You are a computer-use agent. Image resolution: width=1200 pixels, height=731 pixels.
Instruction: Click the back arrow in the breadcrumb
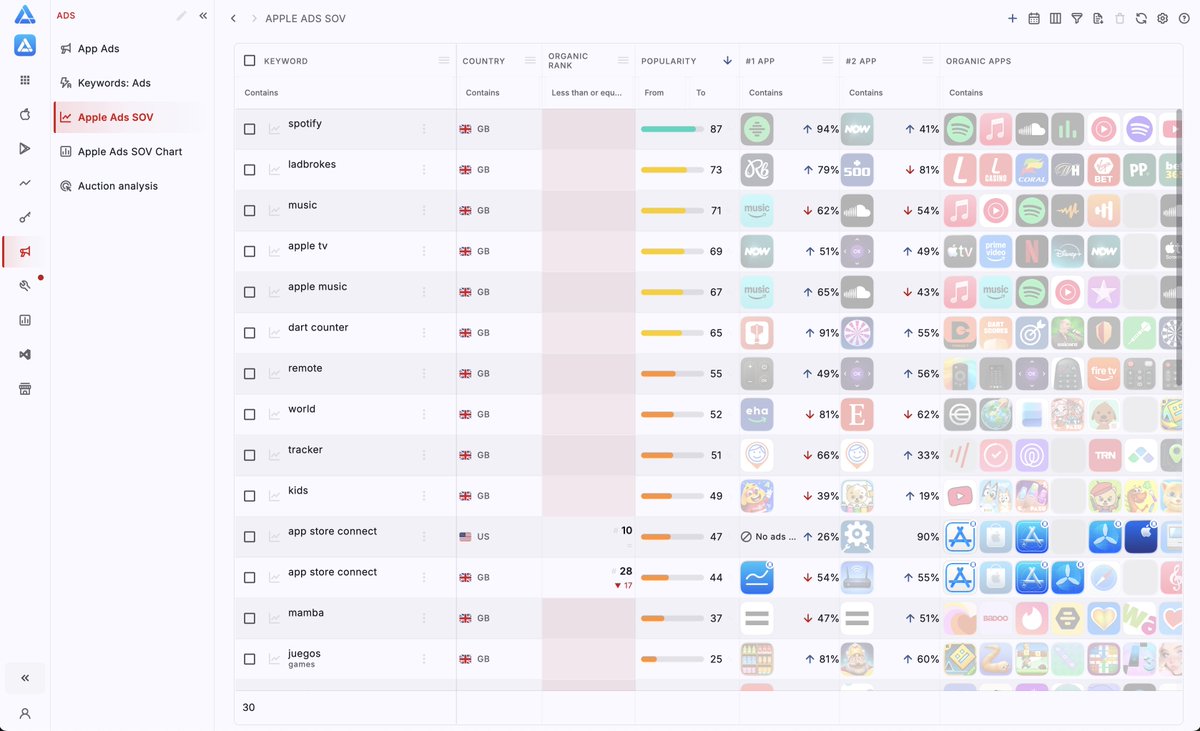coord(233,19)
